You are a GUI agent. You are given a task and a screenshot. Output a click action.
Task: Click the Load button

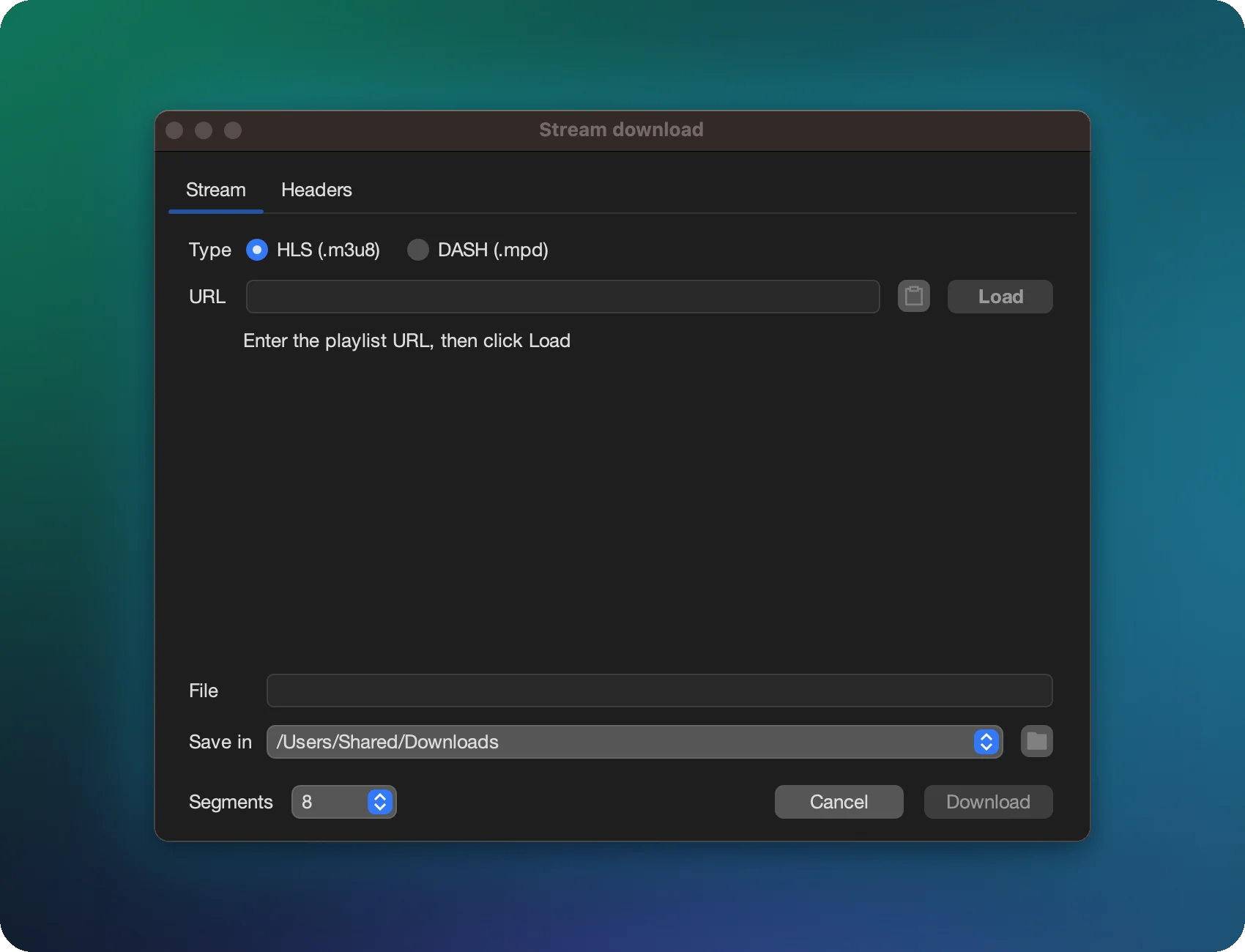[1000, 297]
